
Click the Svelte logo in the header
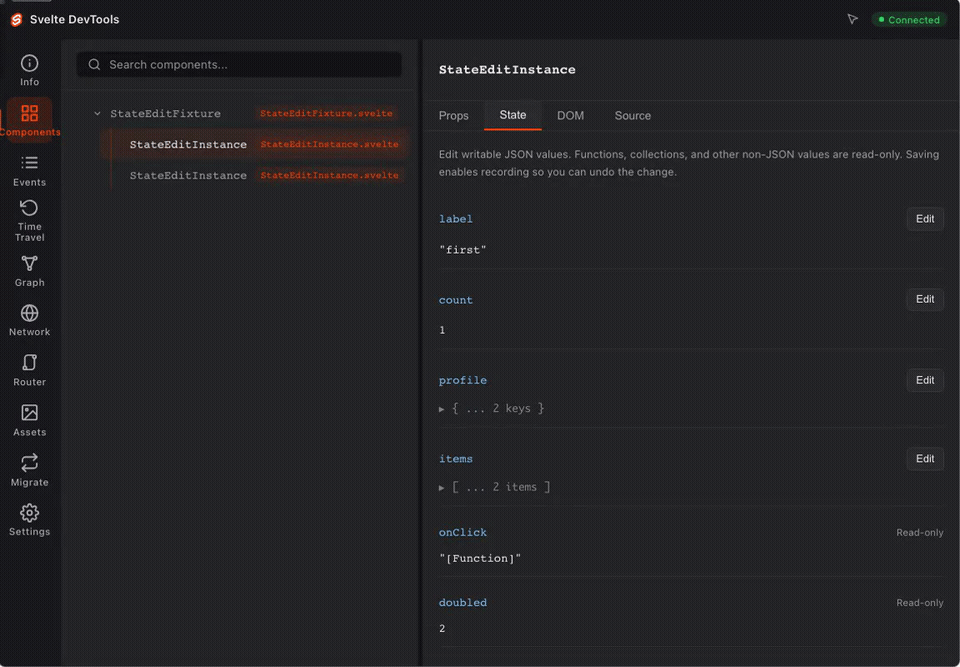click(x=17, y=20)
